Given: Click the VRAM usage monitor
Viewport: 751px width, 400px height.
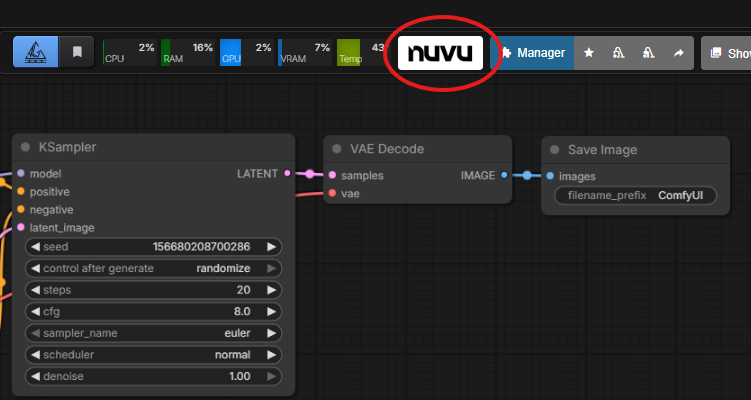Looking at the screenshot, I should pos(305,53).
